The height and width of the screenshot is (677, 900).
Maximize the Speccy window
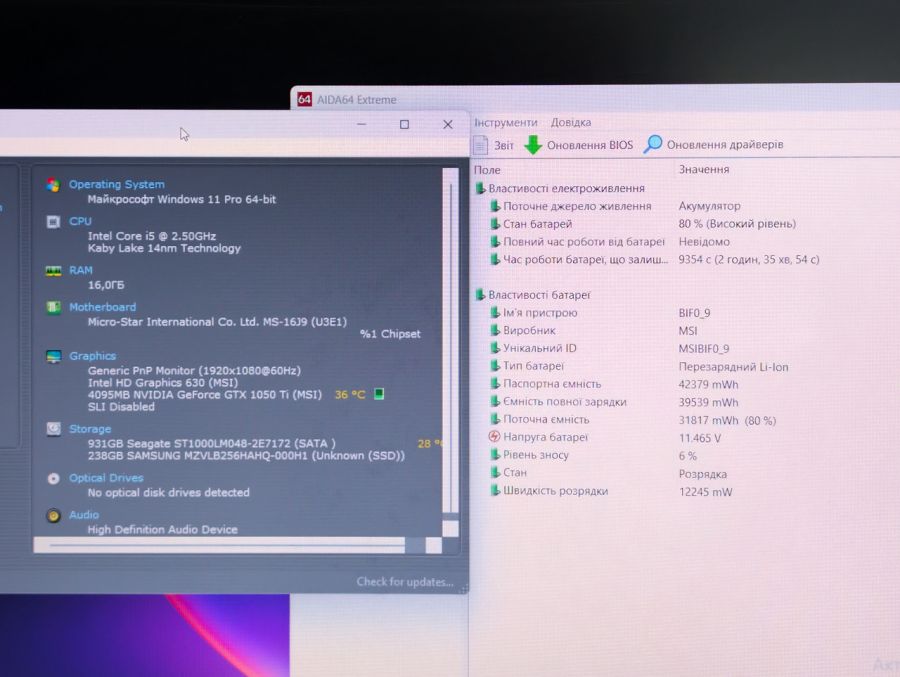[x=405, y=125]
